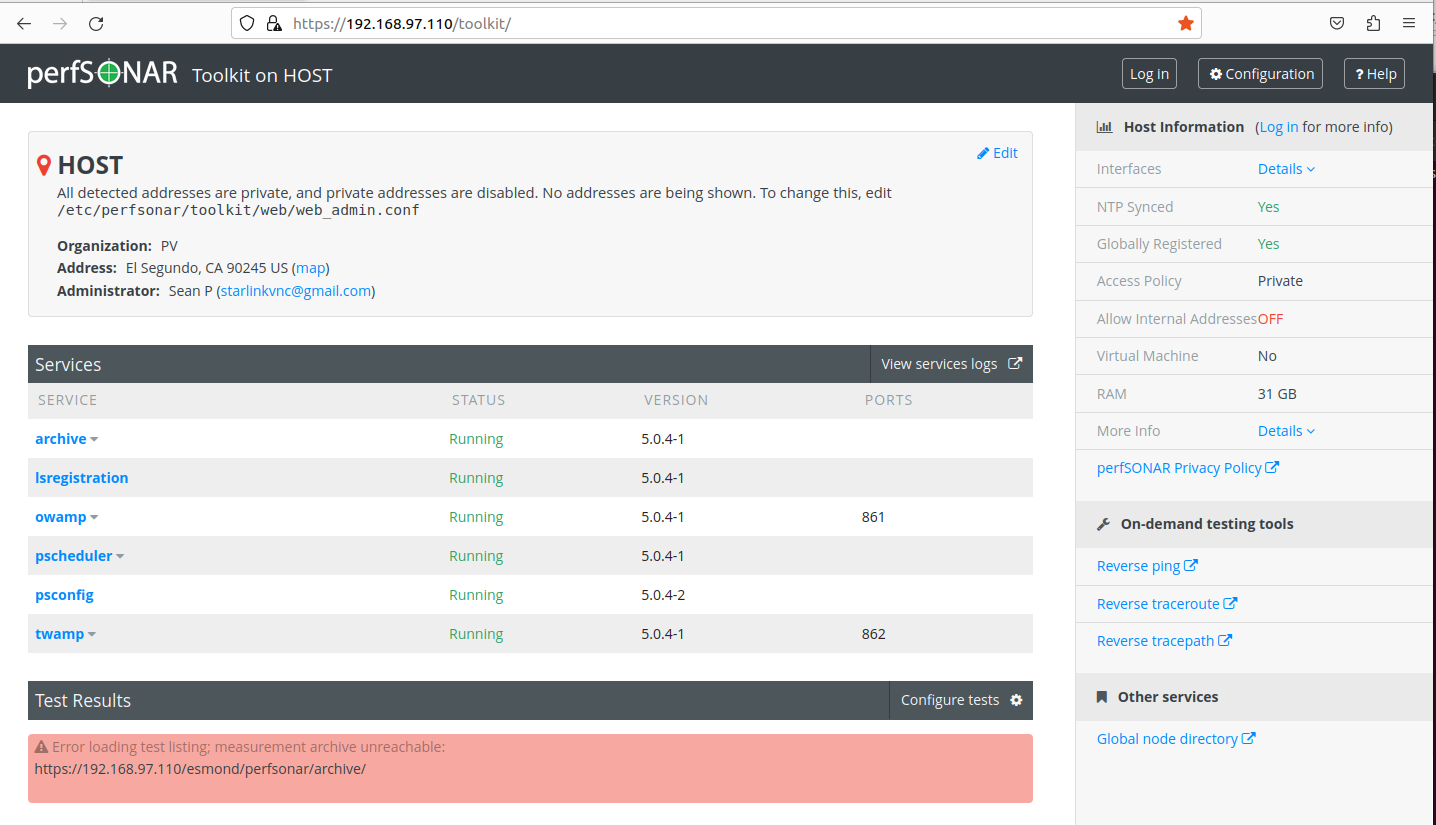Open the map link
The image size is (1436, 825).
tap(311, 268)
